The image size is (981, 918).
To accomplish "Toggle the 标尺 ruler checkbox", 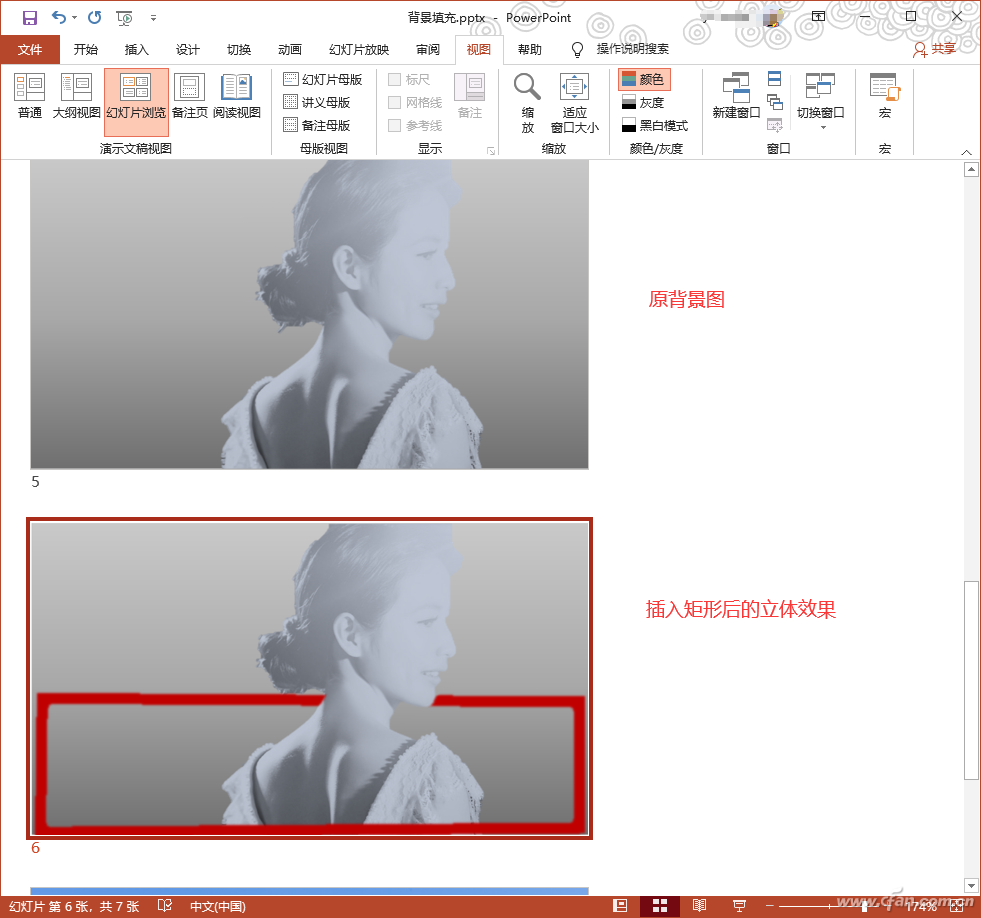I will tap(394, 79).
